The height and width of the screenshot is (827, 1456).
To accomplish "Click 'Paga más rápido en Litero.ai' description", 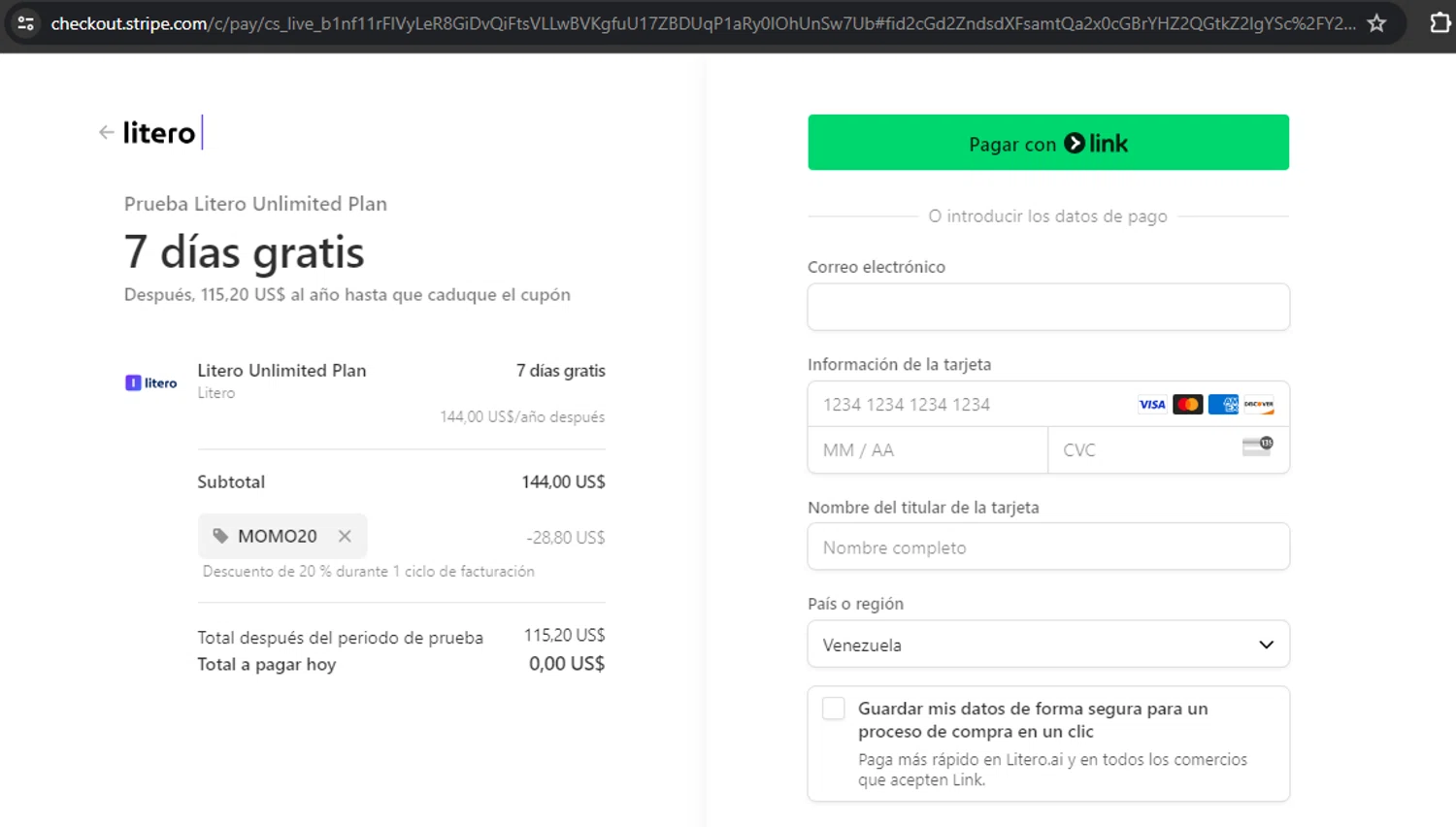I will pos(1052,770).
